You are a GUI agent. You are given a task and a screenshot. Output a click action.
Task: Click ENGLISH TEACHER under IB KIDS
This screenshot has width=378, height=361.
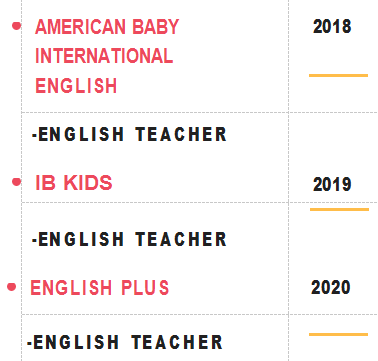click(129, 239)
